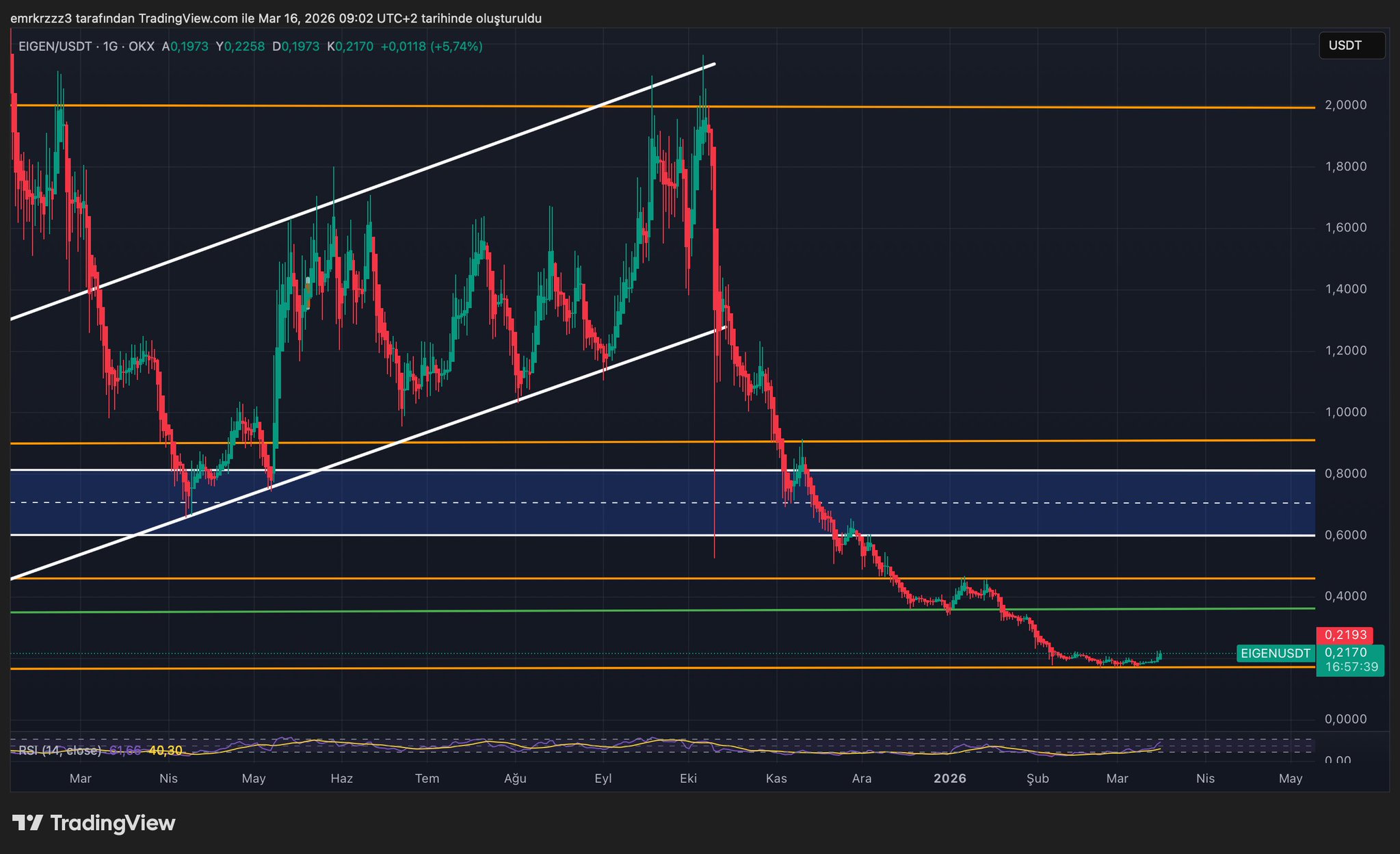Open the USDT currency selector
Image resolution: width=1400 pixels, height=854 pixels.
pyautogui.click(x=1351, y=46)
